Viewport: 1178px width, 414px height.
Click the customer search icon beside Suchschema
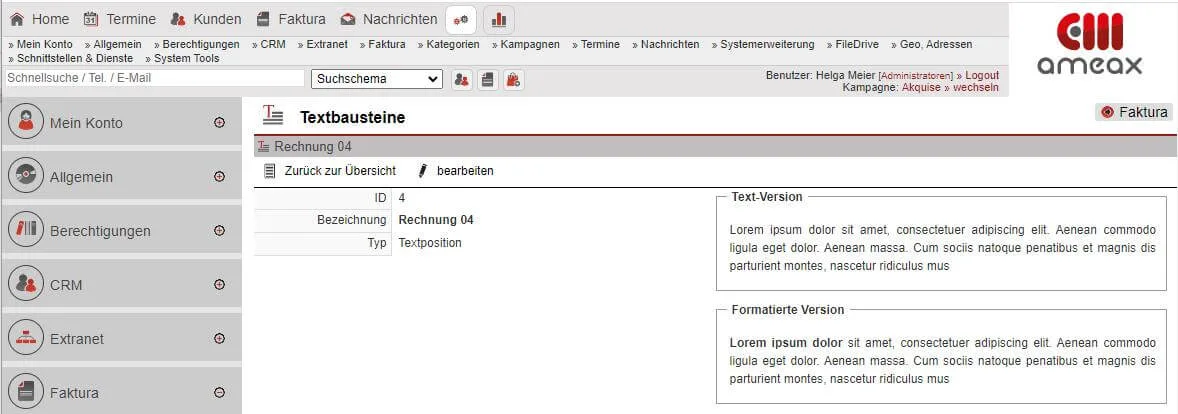pos(462,79)
